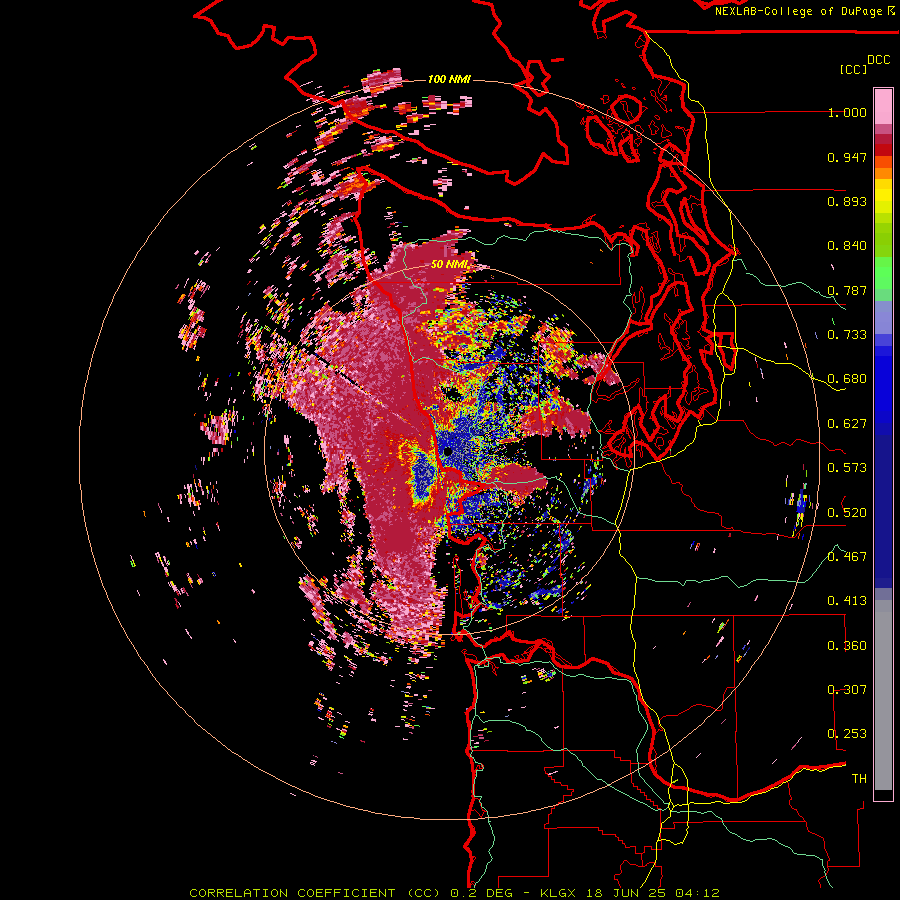Click the 0.947 value on the color scale
Viewport: 900px width, 900px height.
pyautogui.click(x=847, y=157)
